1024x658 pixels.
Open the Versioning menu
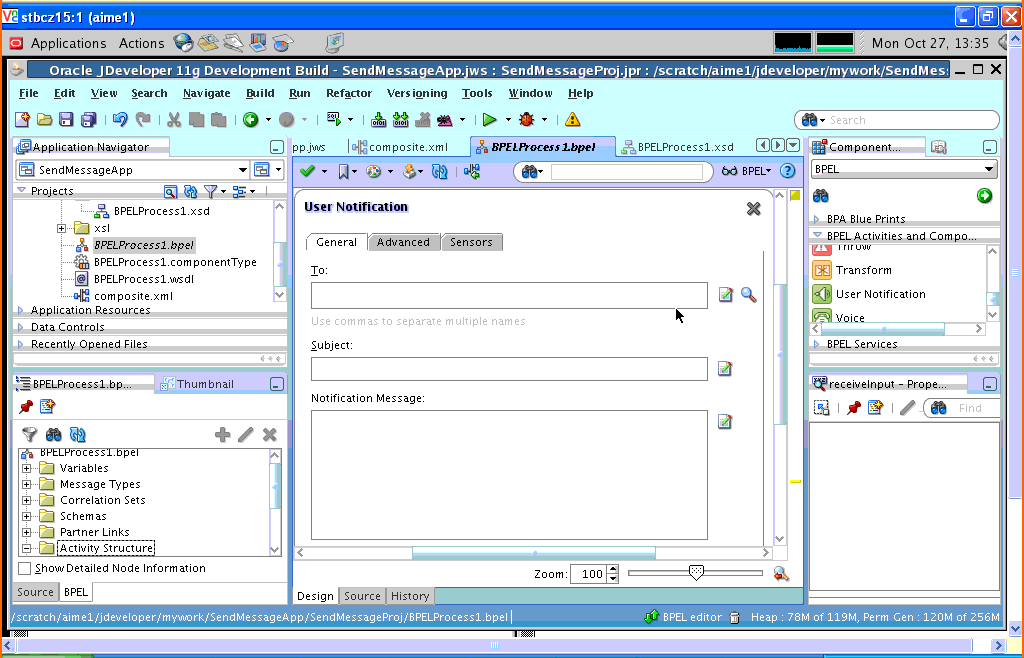coord(417,93)
